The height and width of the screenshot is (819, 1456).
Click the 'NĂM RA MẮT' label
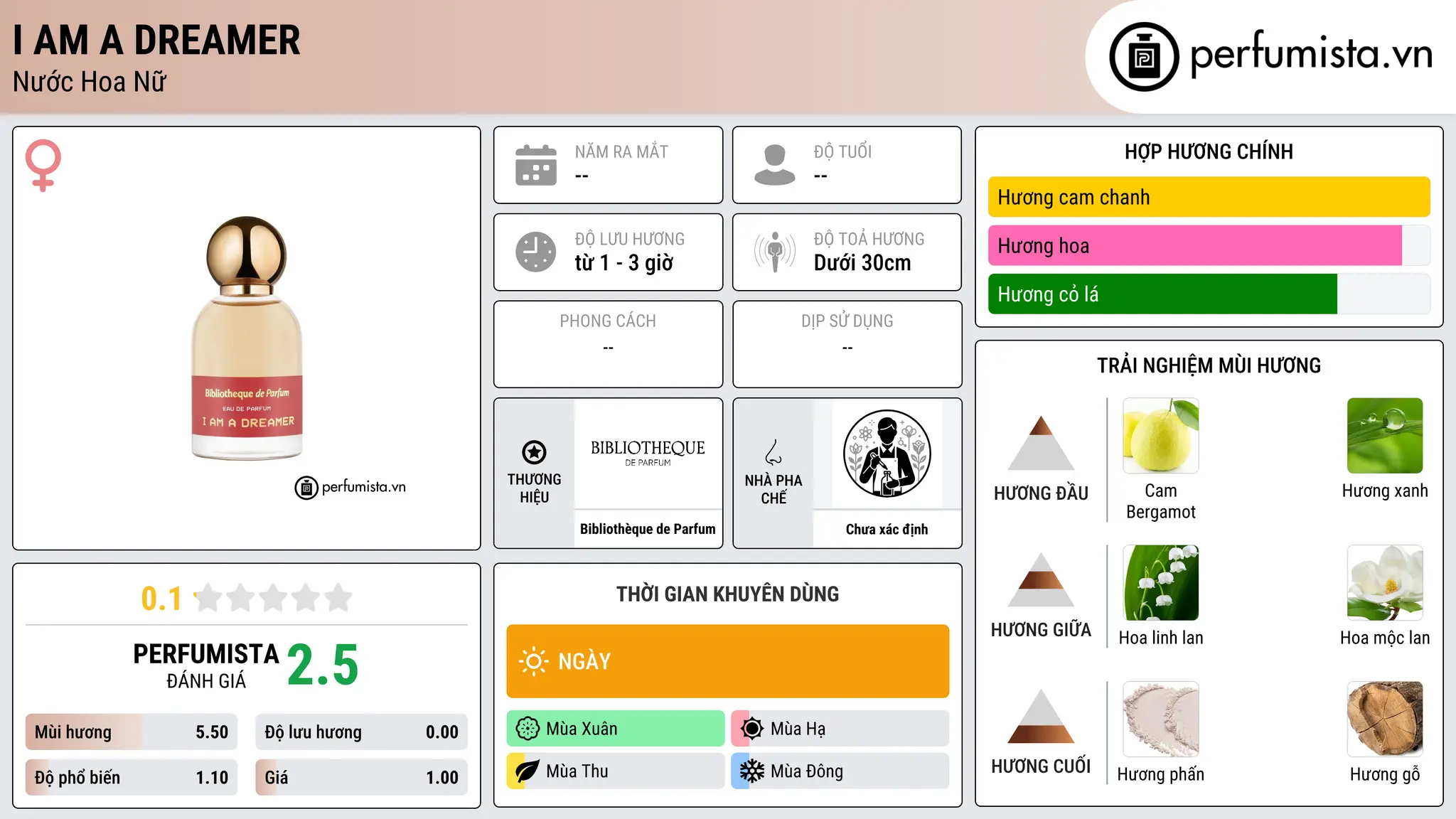coord(621,151)
